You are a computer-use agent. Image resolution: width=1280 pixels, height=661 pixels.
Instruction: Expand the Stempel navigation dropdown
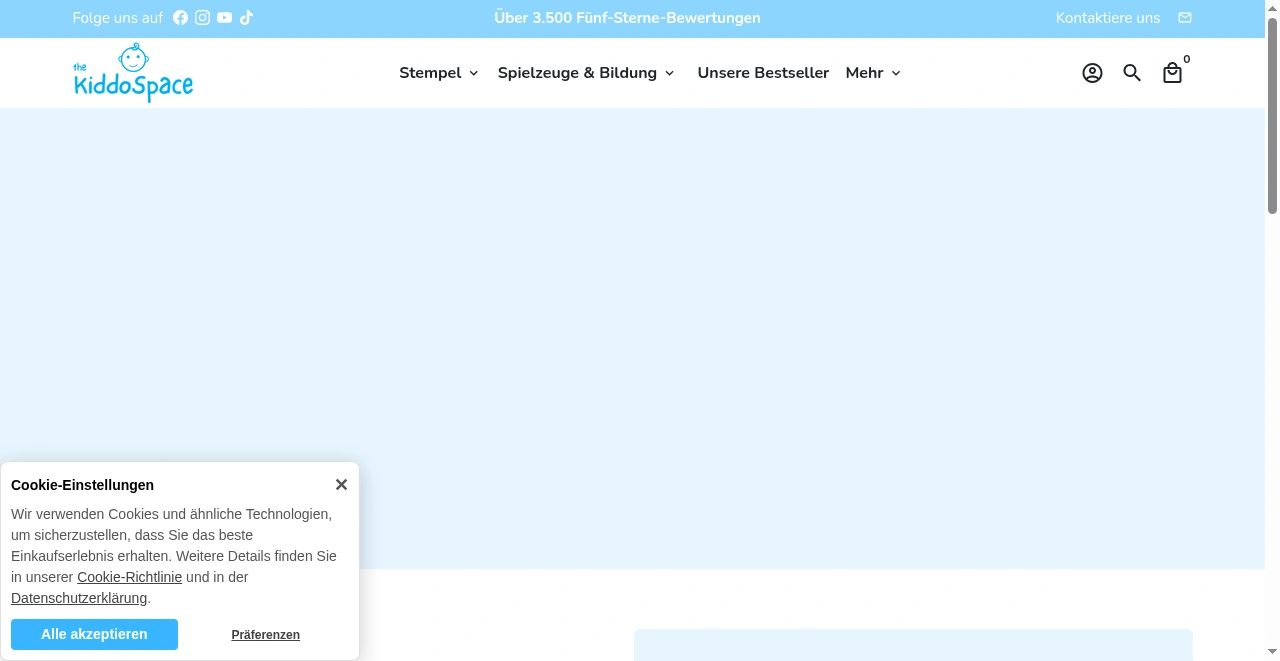[438, 72]
